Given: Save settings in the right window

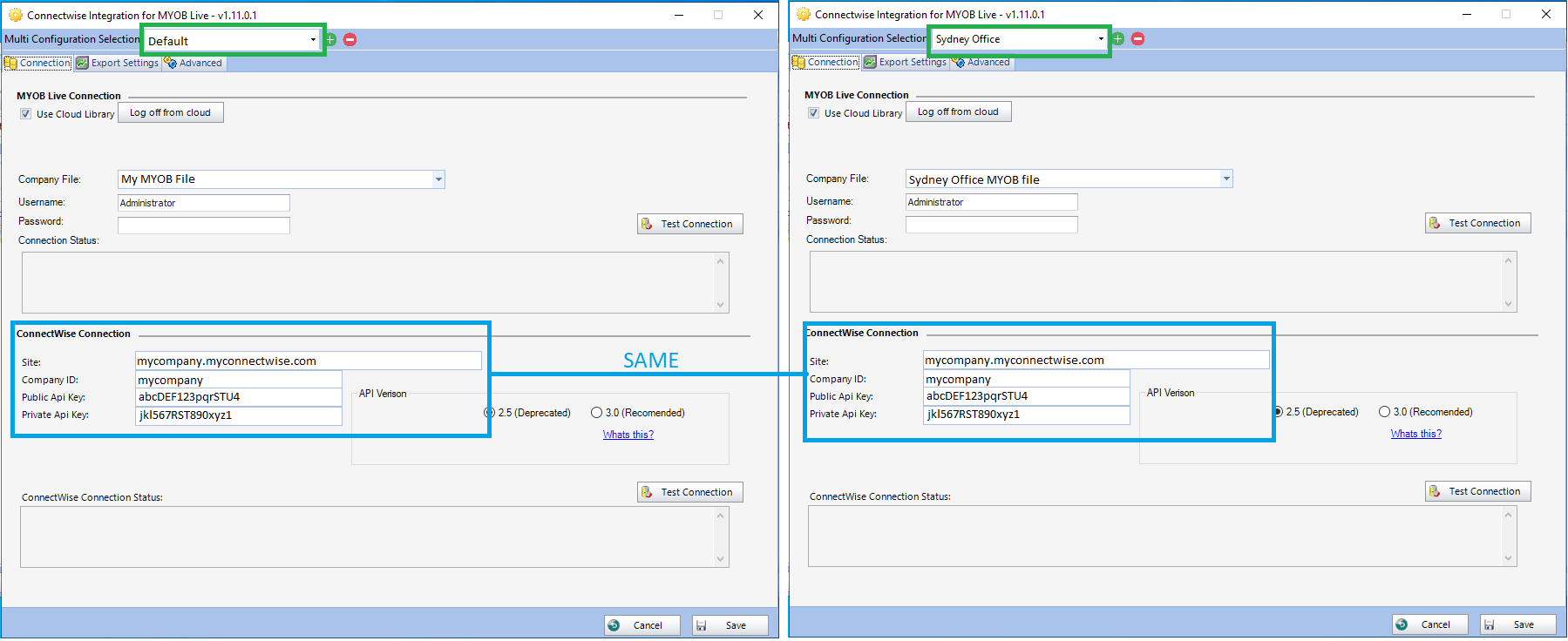Looking at the screenshot, I should [1518, 624].
